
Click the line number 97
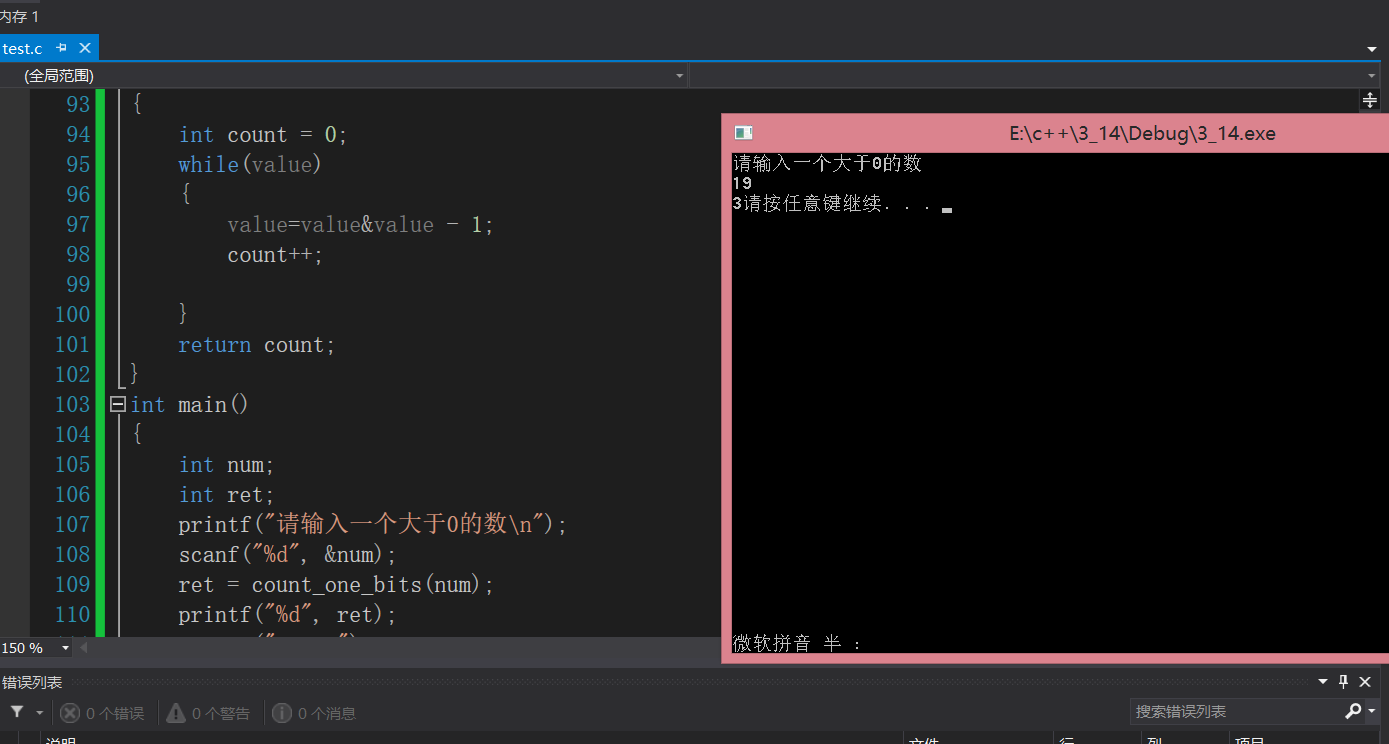click(x=77, y=224)
